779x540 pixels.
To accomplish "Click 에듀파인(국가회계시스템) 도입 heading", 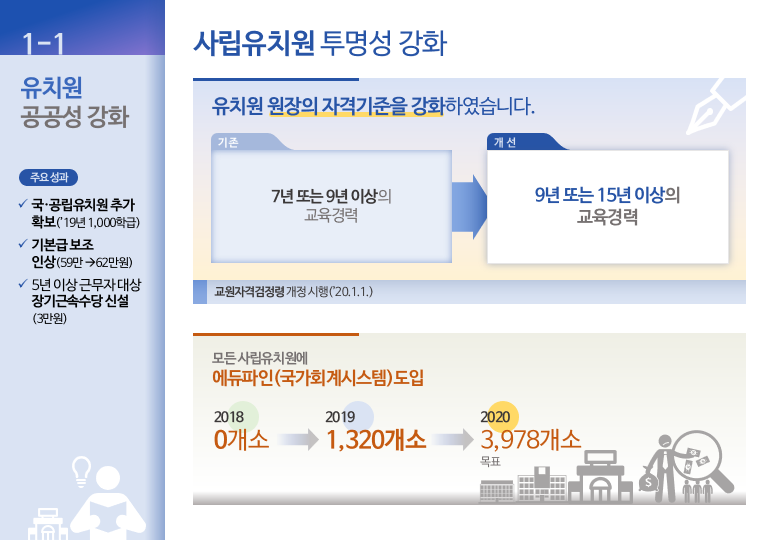I will (318, 378).
